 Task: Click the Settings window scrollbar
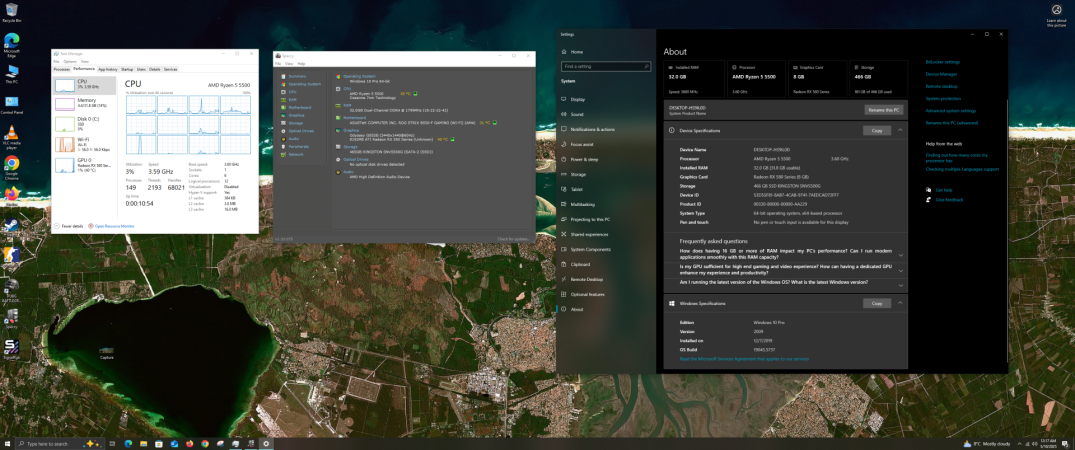pos(1006,230)
